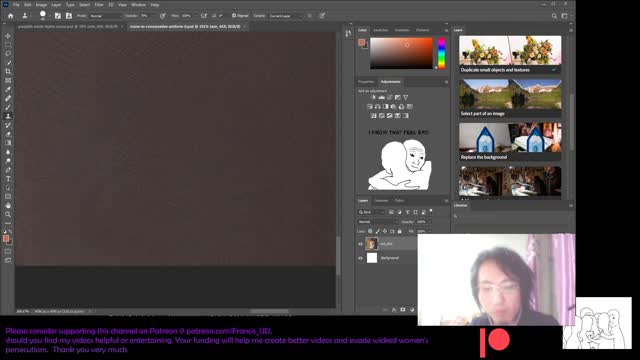Open brush preset picker
The height and width of the screenshot is (360, 640).
point(43,16)
